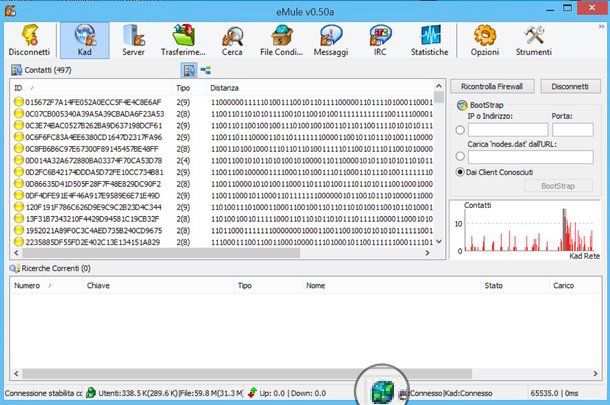The height and width of the screenshot is (405, 610).
Task: Click the eMule app icon in title bar
Action: point(11,11)
